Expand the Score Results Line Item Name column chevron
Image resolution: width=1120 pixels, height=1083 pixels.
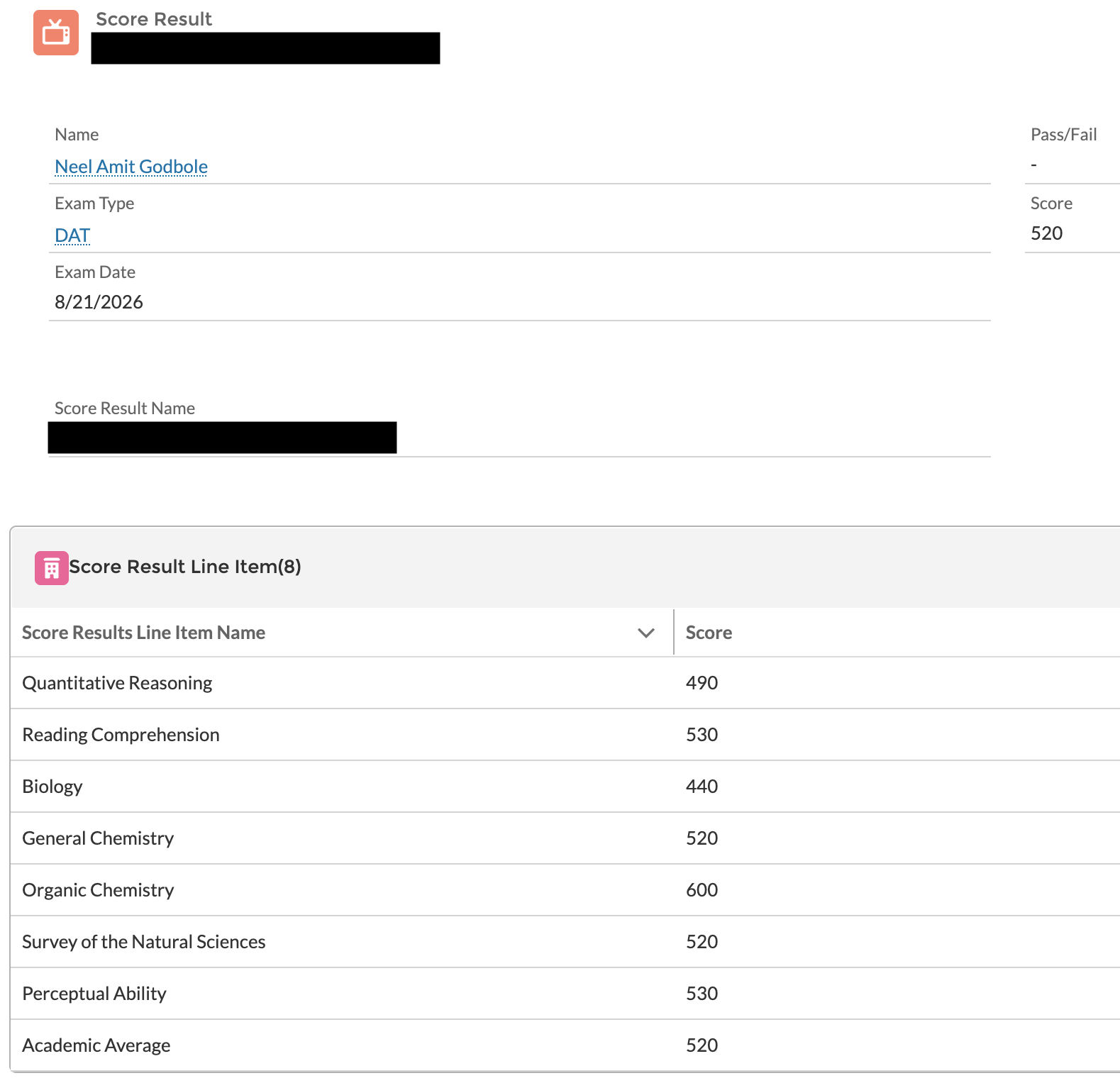coord(645,633)
